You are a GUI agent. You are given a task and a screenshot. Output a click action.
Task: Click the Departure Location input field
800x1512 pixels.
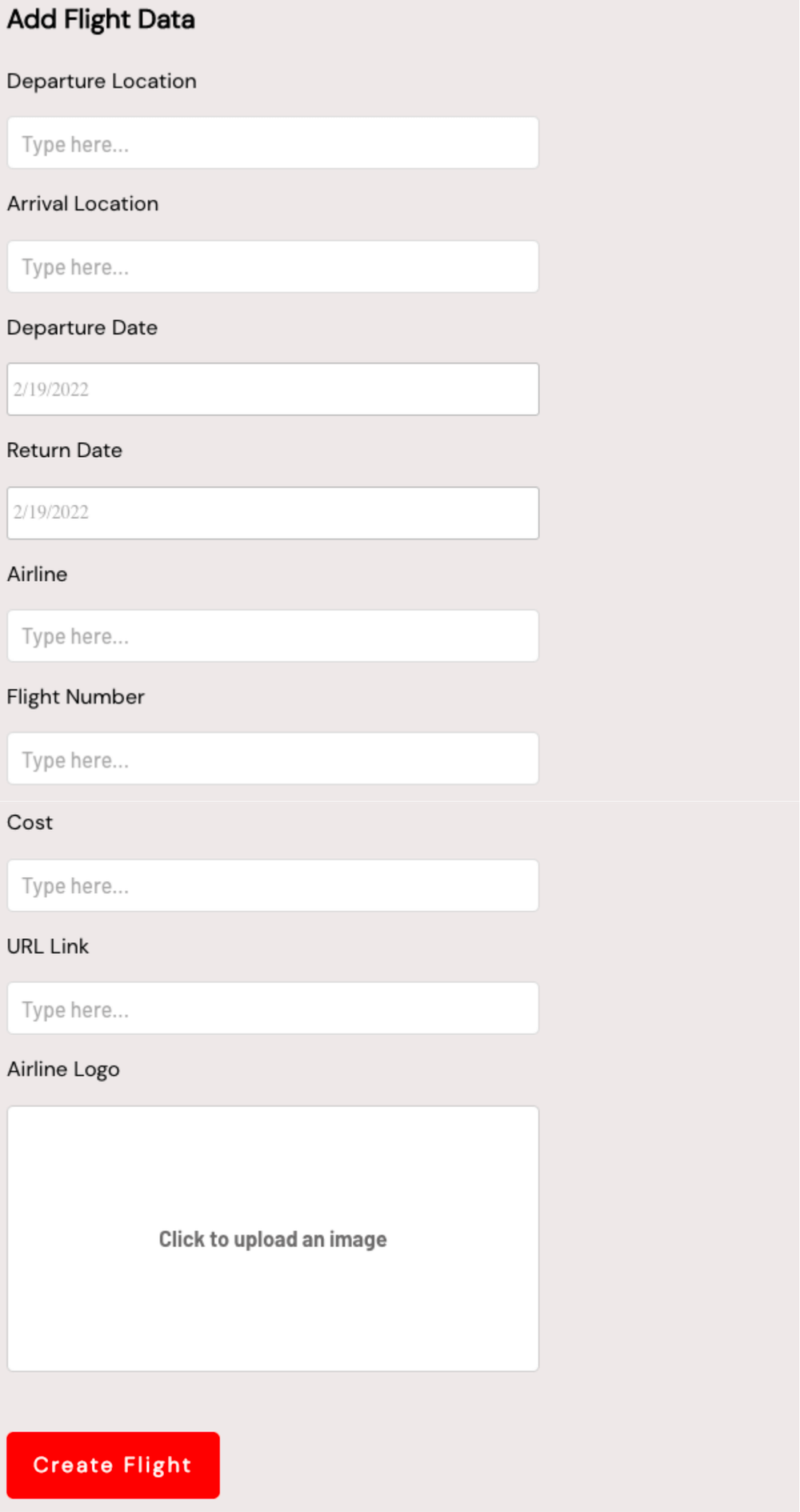click(273, 143)
